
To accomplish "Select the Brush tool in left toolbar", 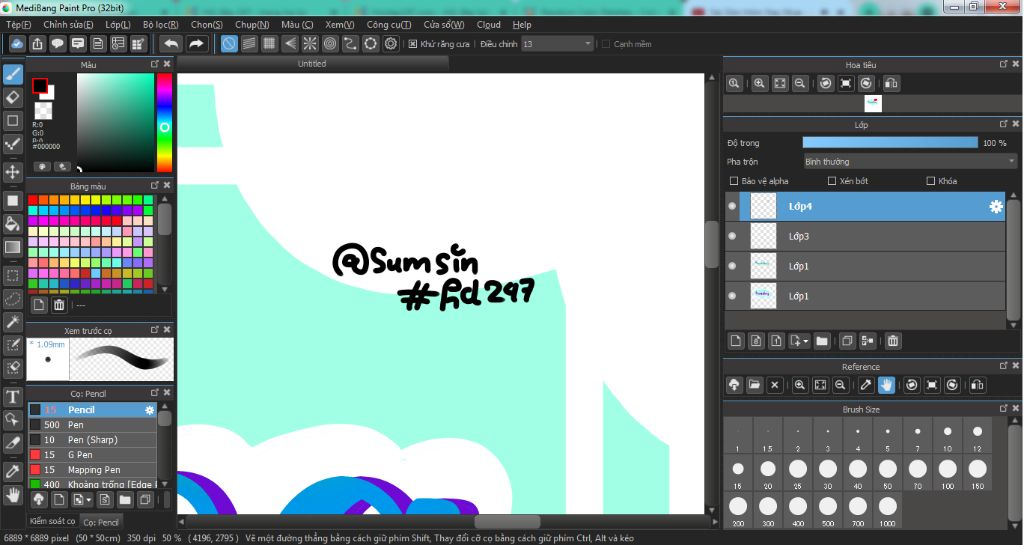I will pyautogui.click(x=12, y=74).
